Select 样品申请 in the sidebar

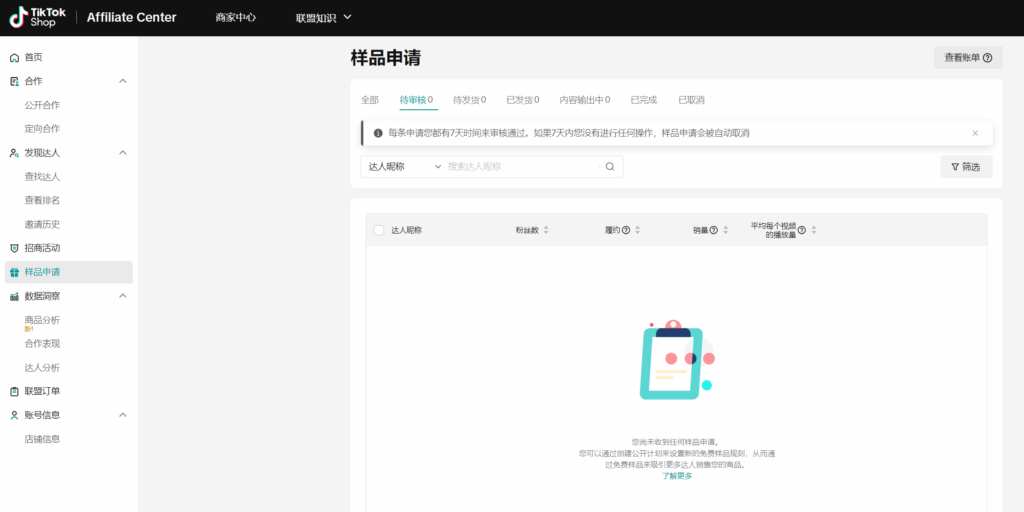click(x=69, y=272)
